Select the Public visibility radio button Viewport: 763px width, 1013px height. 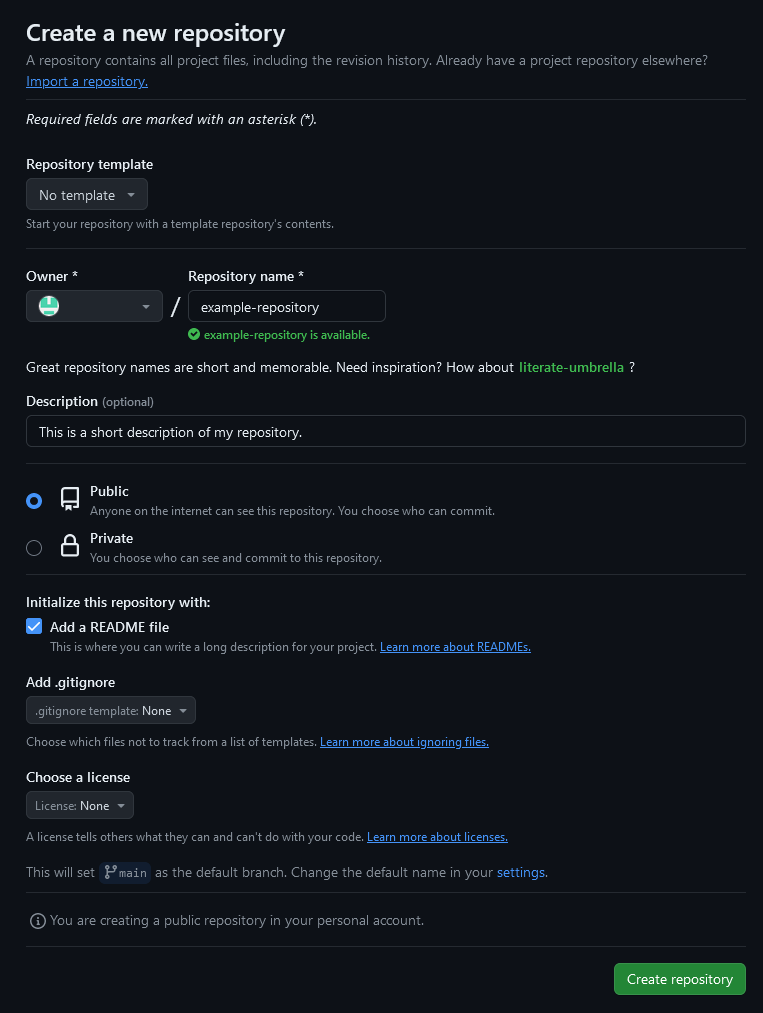pos(34,502)
